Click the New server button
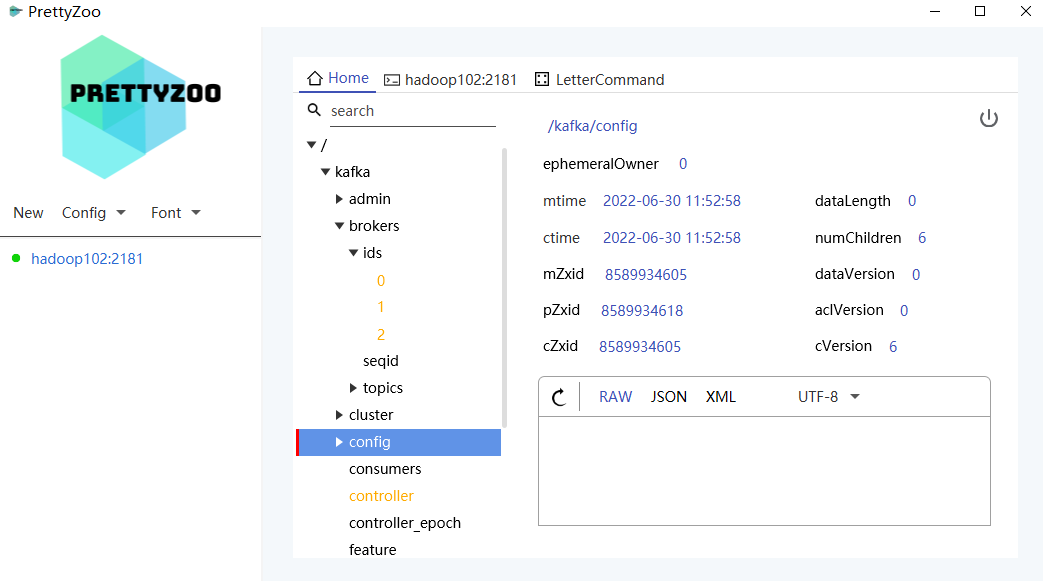 click(x=29, y=213)
